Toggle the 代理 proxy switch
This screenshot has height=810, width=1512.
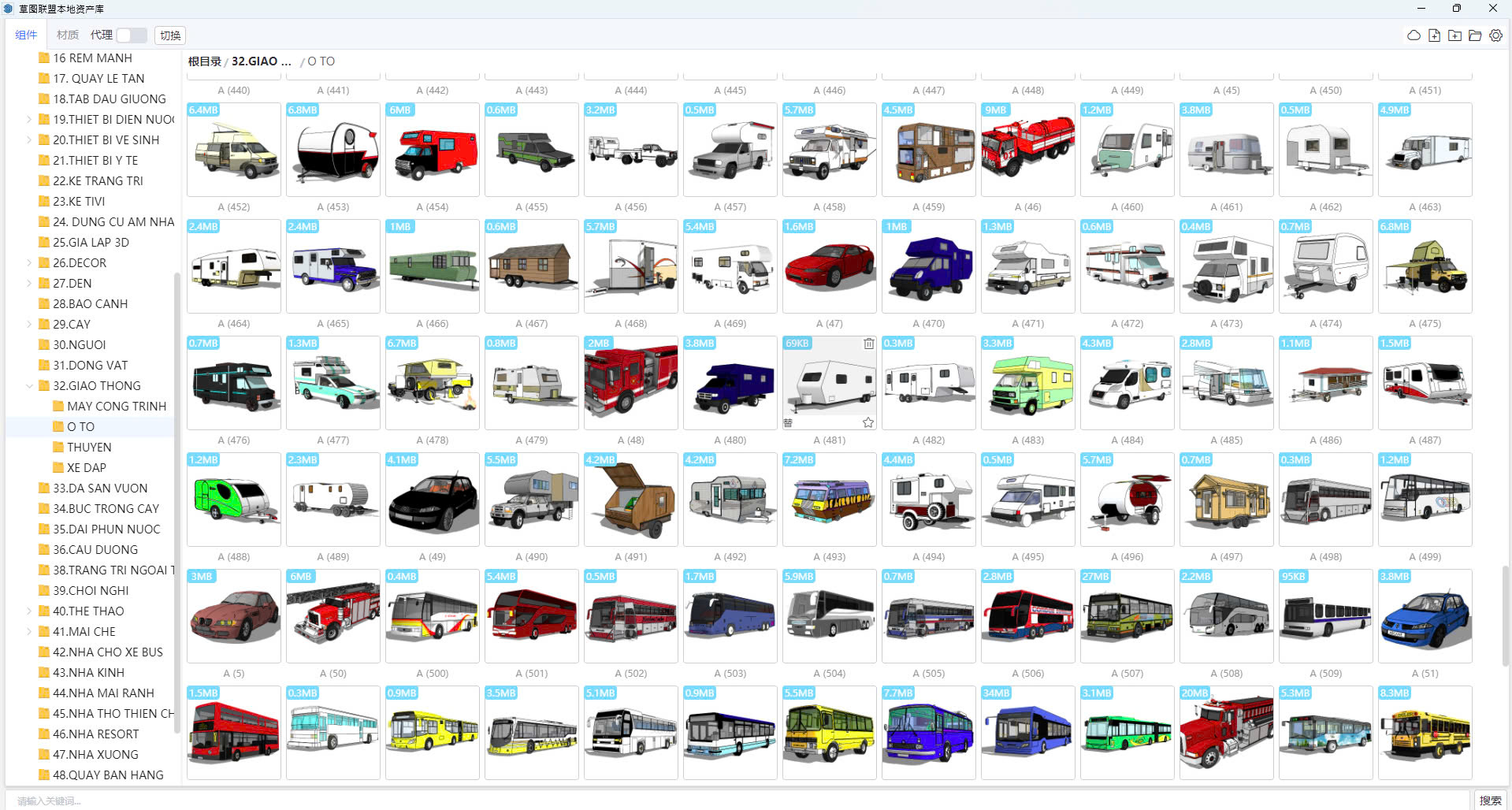click(x=132, y=35)
